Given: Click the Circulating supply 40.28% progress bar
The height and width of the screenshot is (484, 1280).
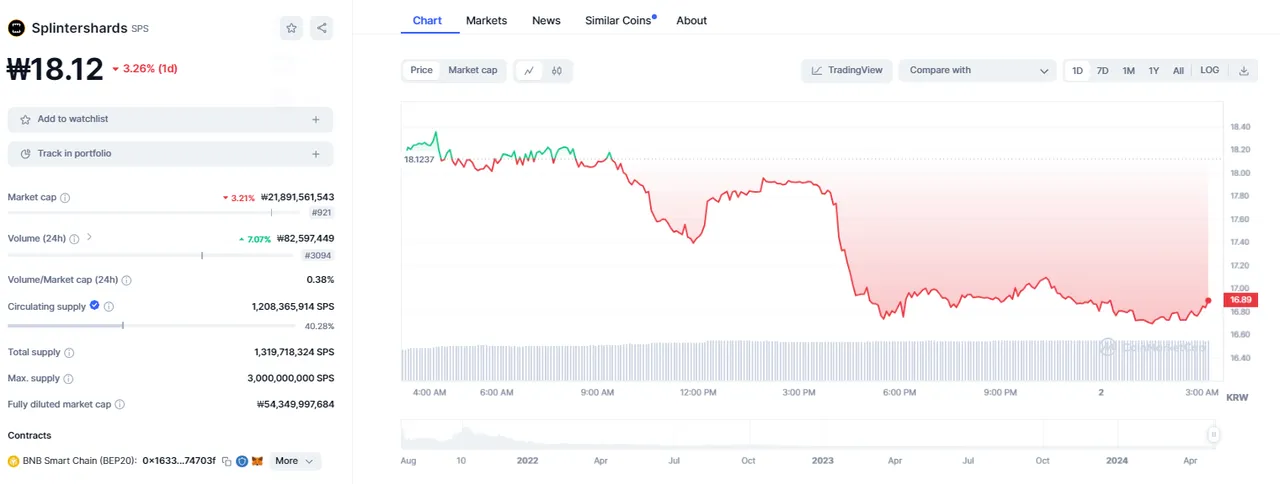Looking at the screenshot, I should click(x=150, y=325).
